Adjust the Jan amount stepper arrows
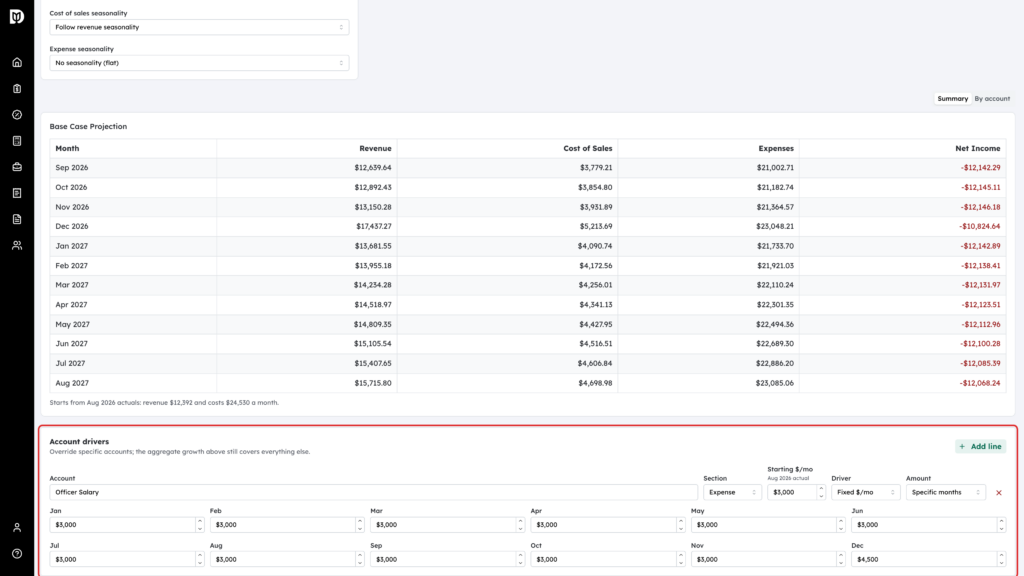The height and width of the screenshot is (576, 1024). [200, 525]
